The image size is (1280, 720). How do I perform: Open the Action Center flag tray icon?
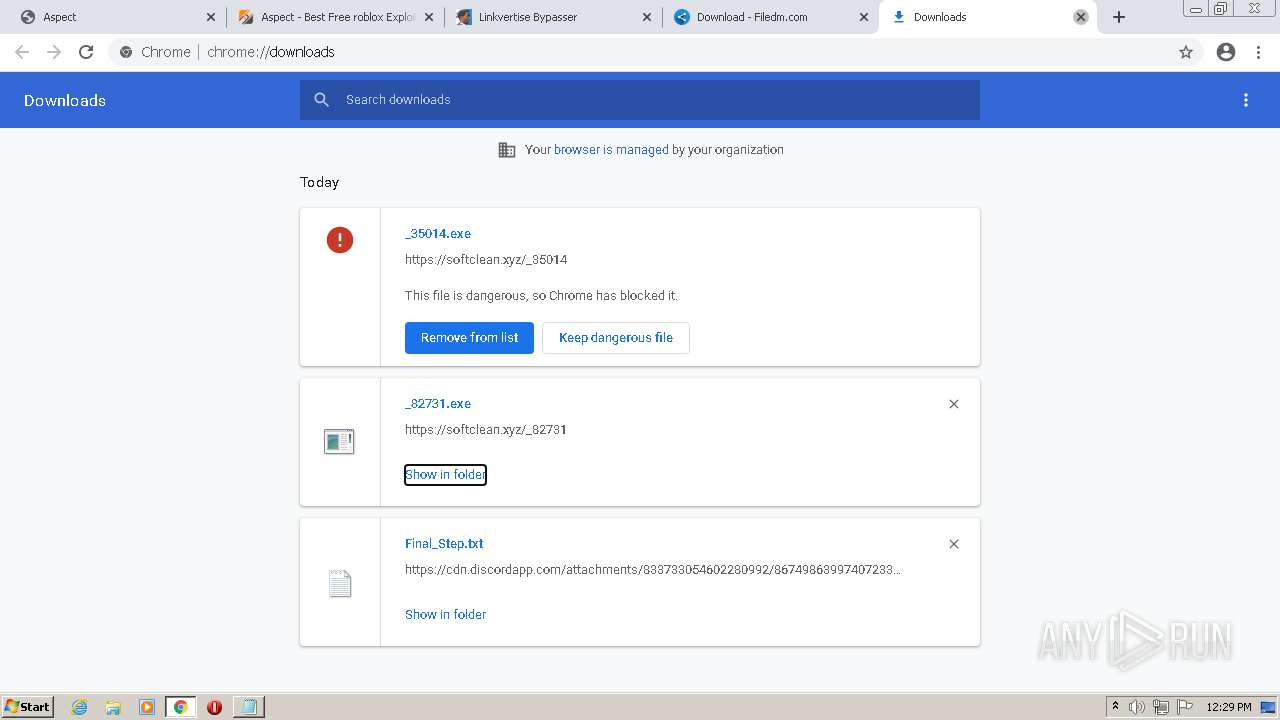tap(1185, 707)
